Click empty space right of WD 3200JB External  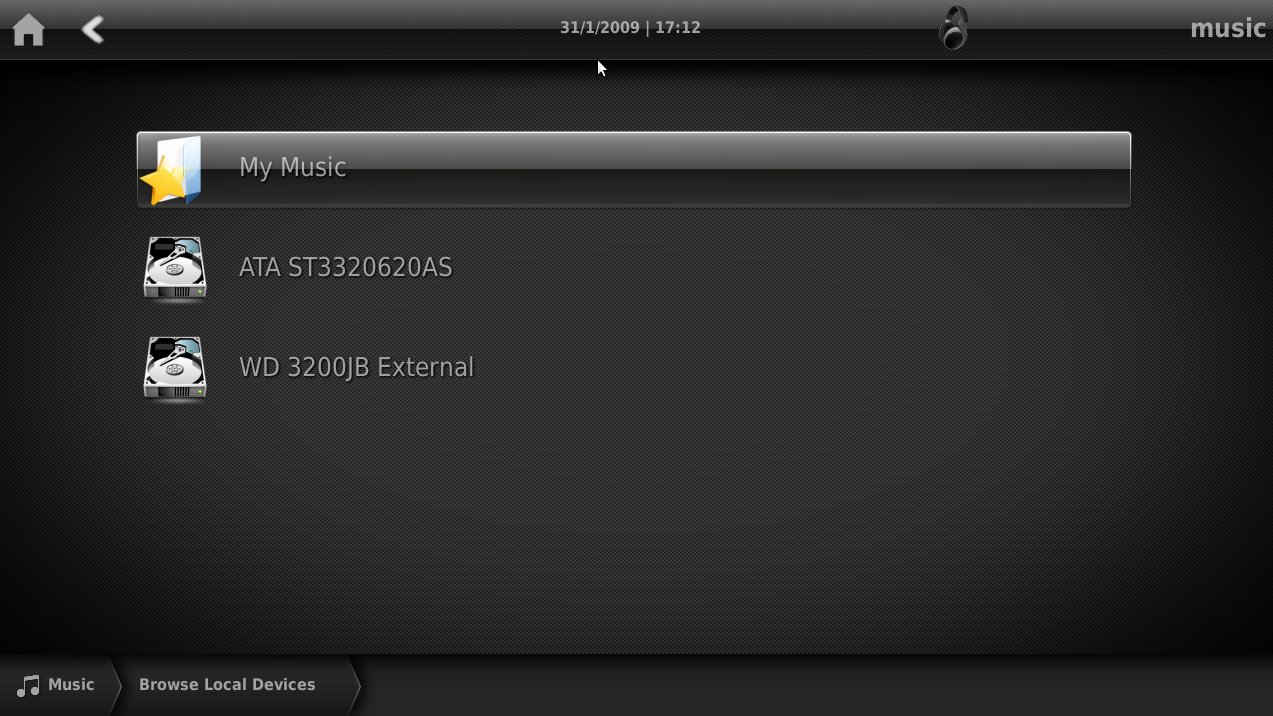tap(802, 367)
